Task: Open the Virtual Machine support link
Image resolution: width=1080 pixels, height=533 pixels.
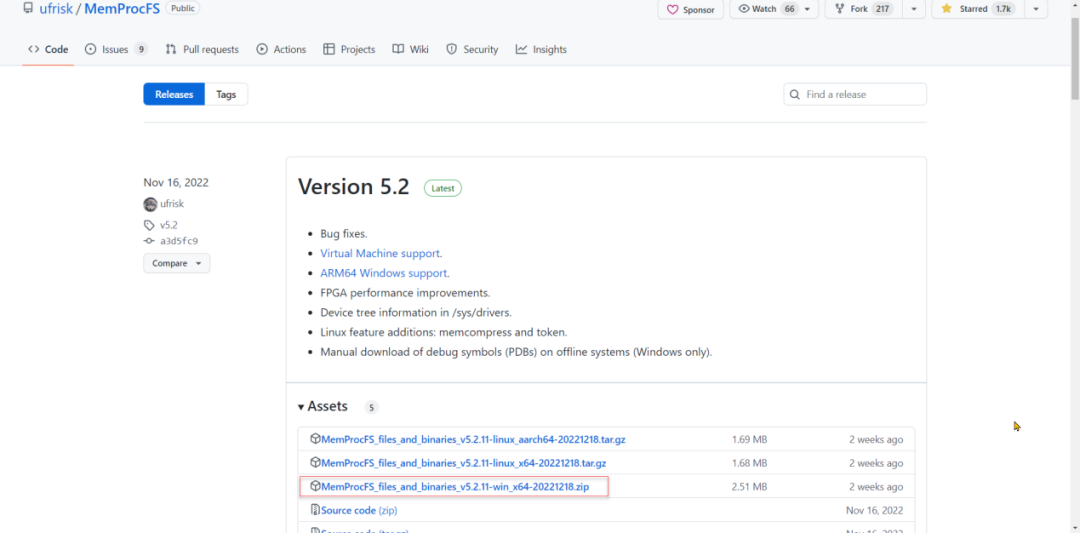Action: pos(381,253)
